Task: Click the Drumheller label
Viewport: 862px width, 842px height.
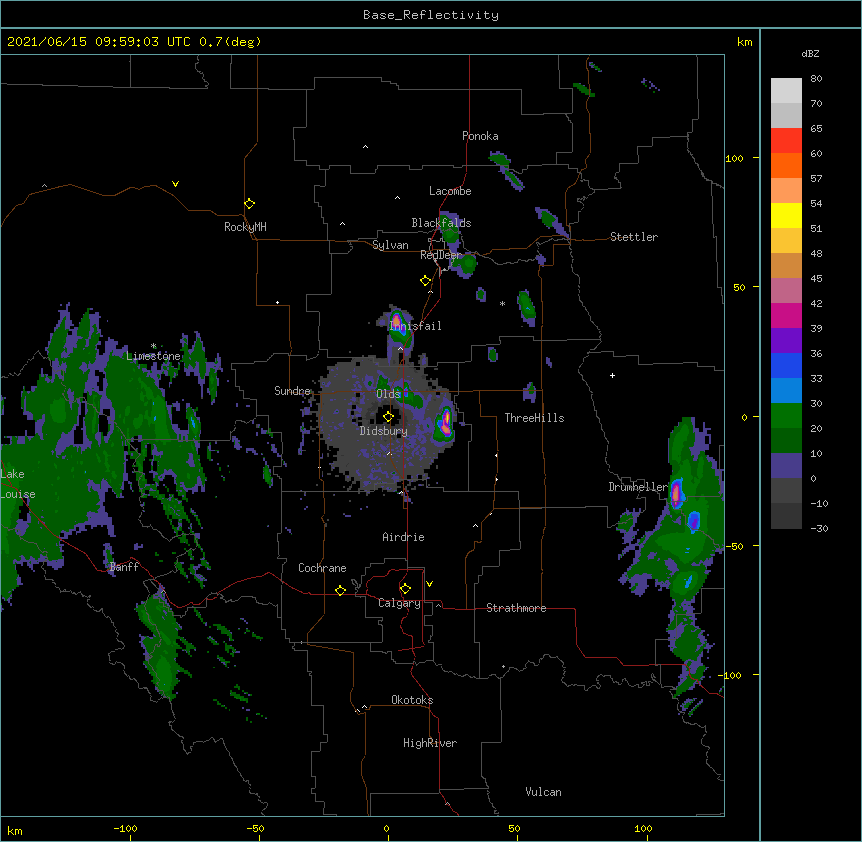Action: (x=638, y=487)
